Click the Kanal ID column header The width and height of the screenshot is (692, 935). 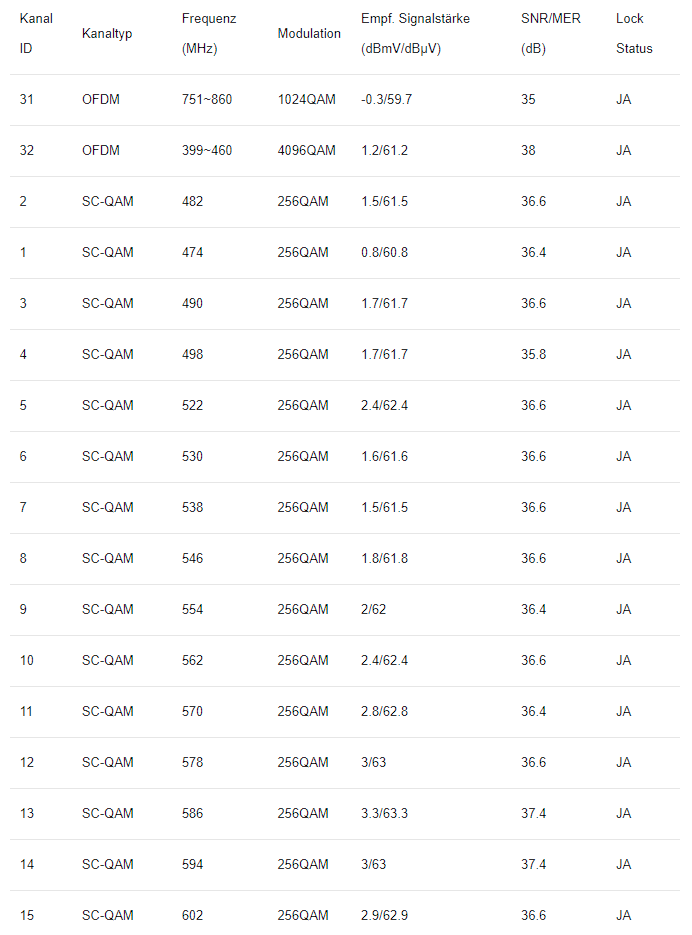[x=36, y=34]
